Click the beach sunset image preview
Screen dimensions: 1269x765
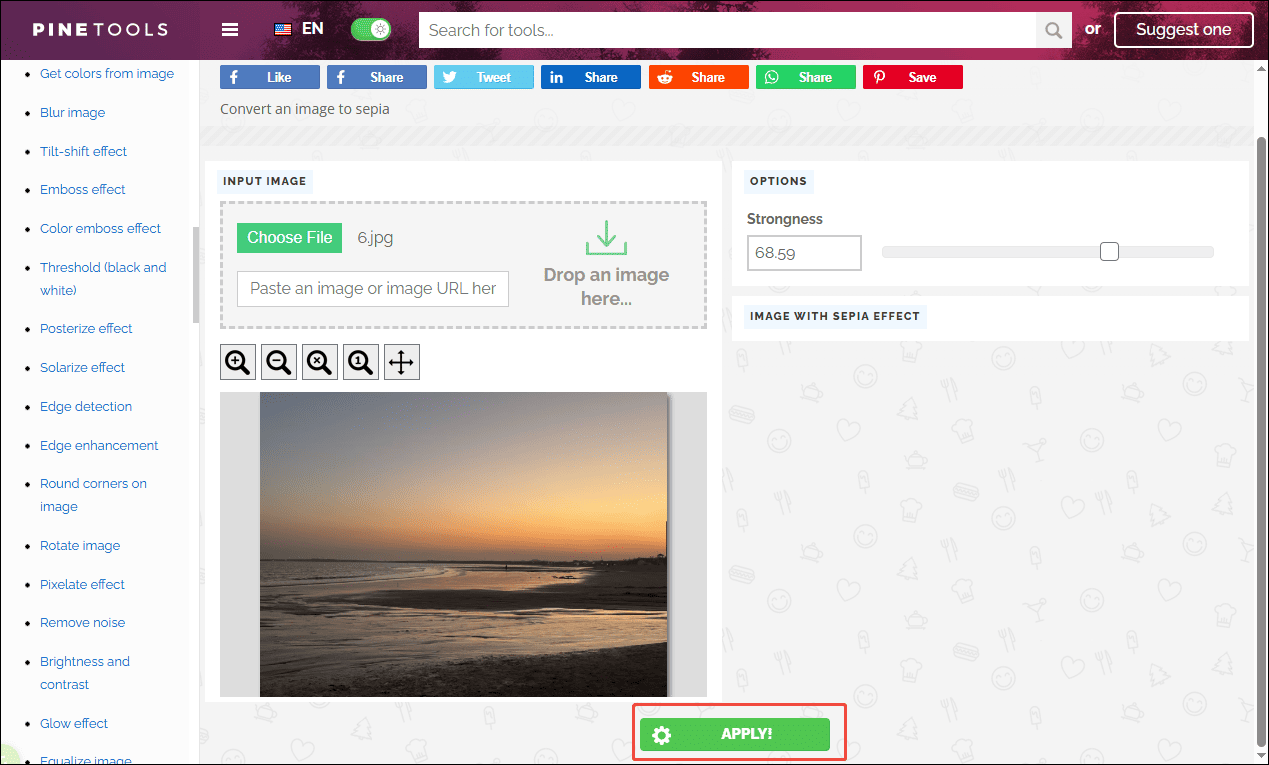[463, 545]
